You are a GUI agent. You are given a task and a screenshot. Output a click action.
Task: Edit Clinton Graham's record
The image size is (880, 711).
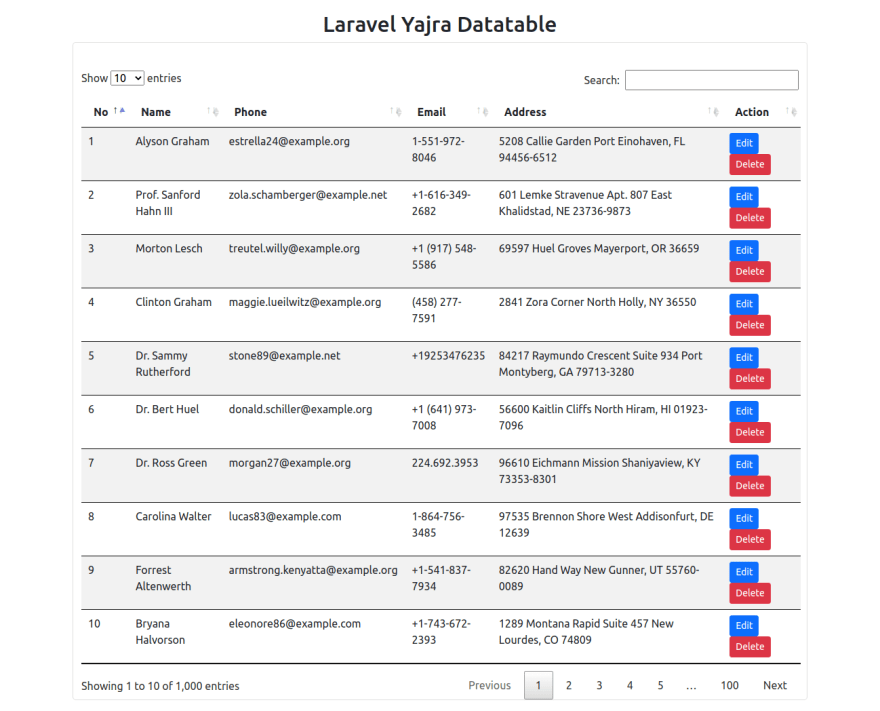tap(744, 304)
